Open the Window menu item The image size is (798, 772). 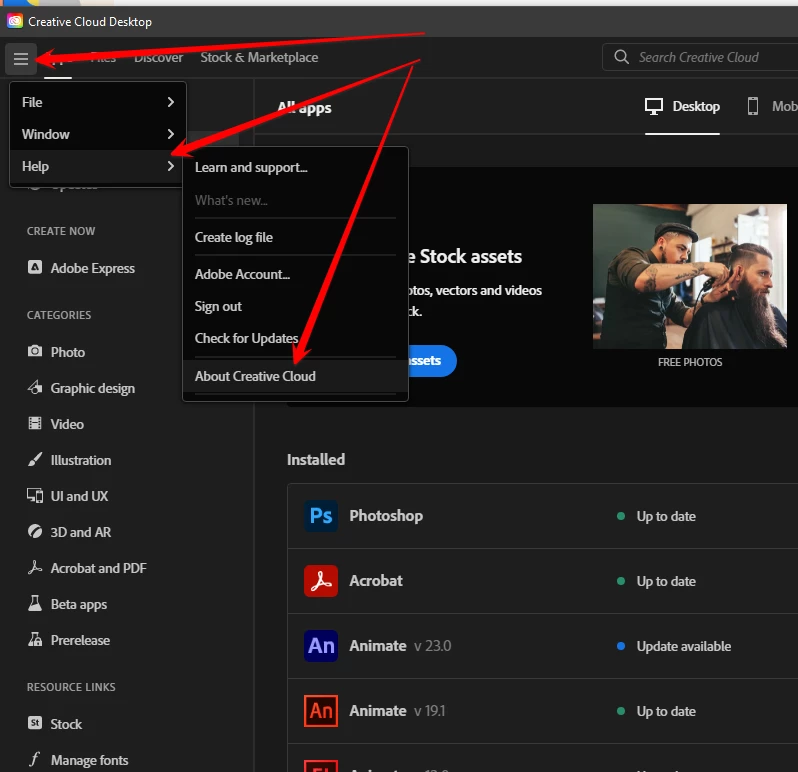(x=98, y=134)
